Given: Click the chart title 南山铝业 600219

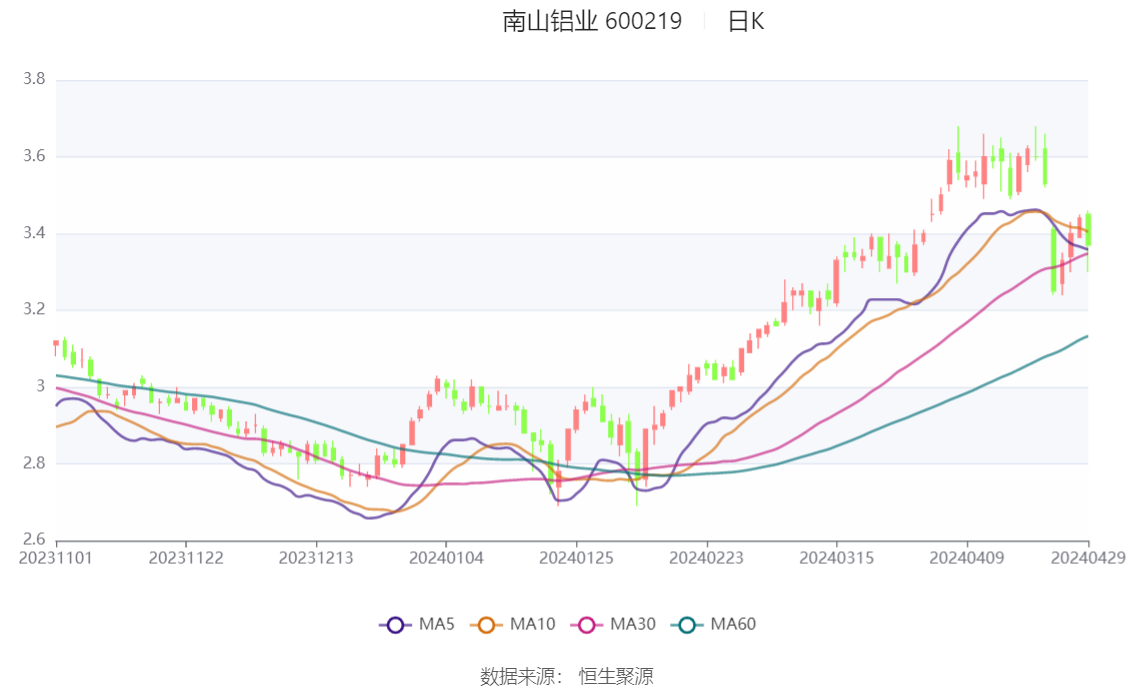Looking at the screenshot, I should tap(592, 21).
